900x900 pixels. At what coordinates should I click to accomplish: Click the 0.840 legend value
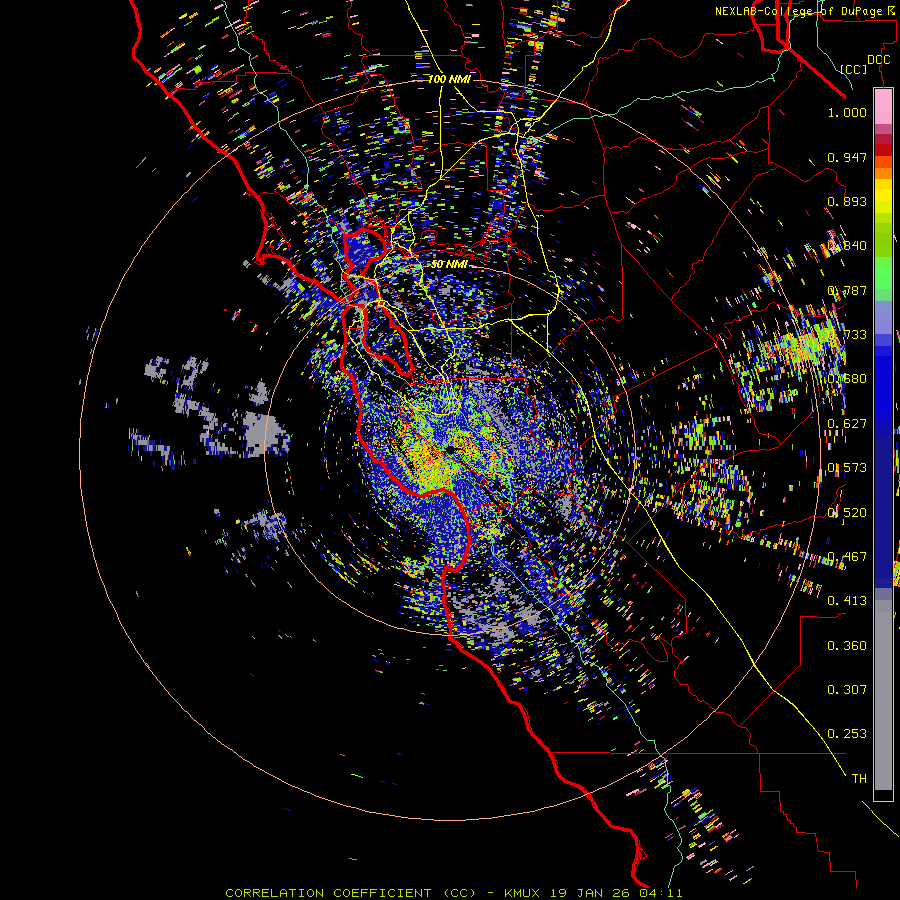[x=847, y=246]
